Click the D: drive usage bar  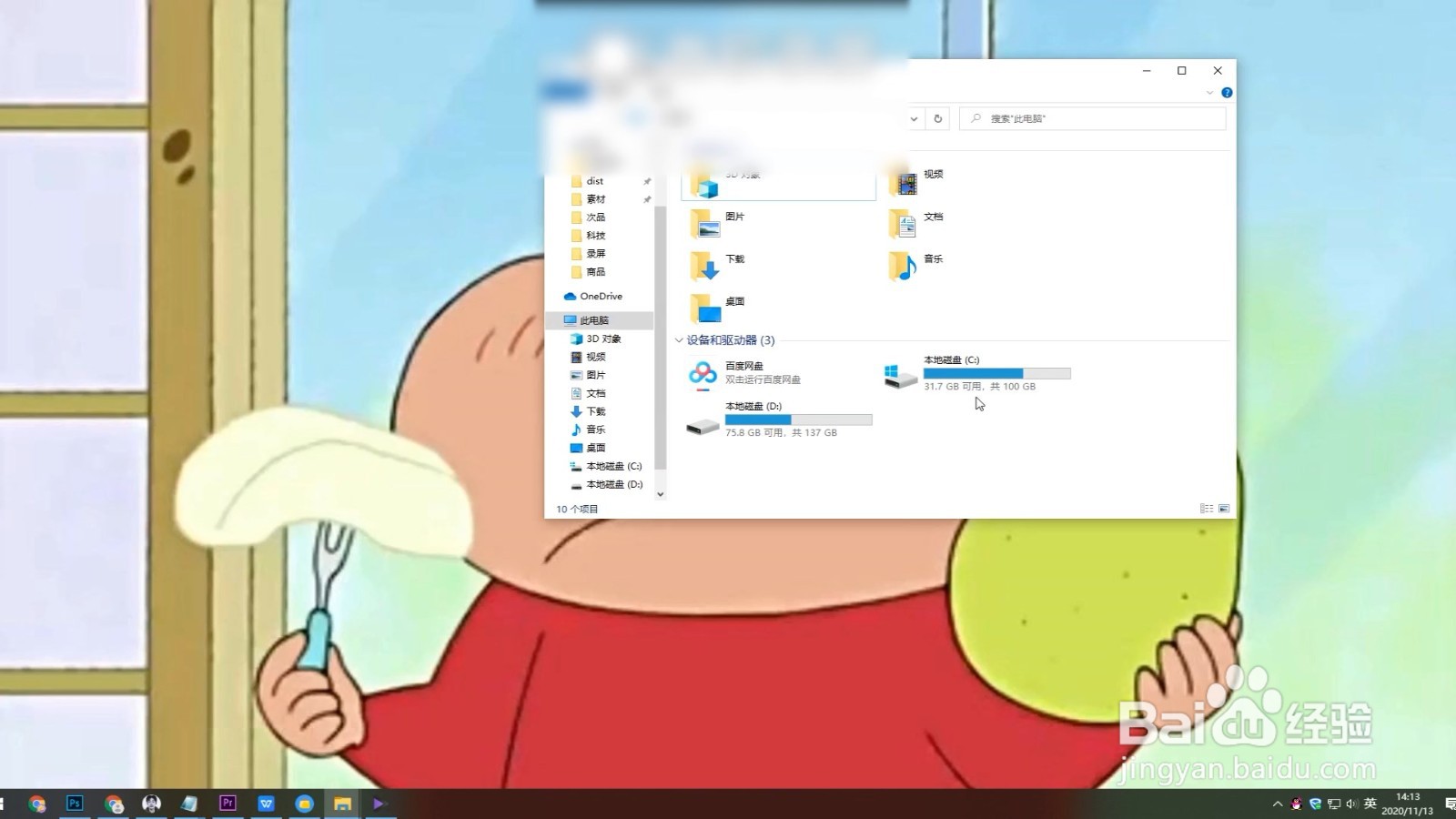pos(798,420)
